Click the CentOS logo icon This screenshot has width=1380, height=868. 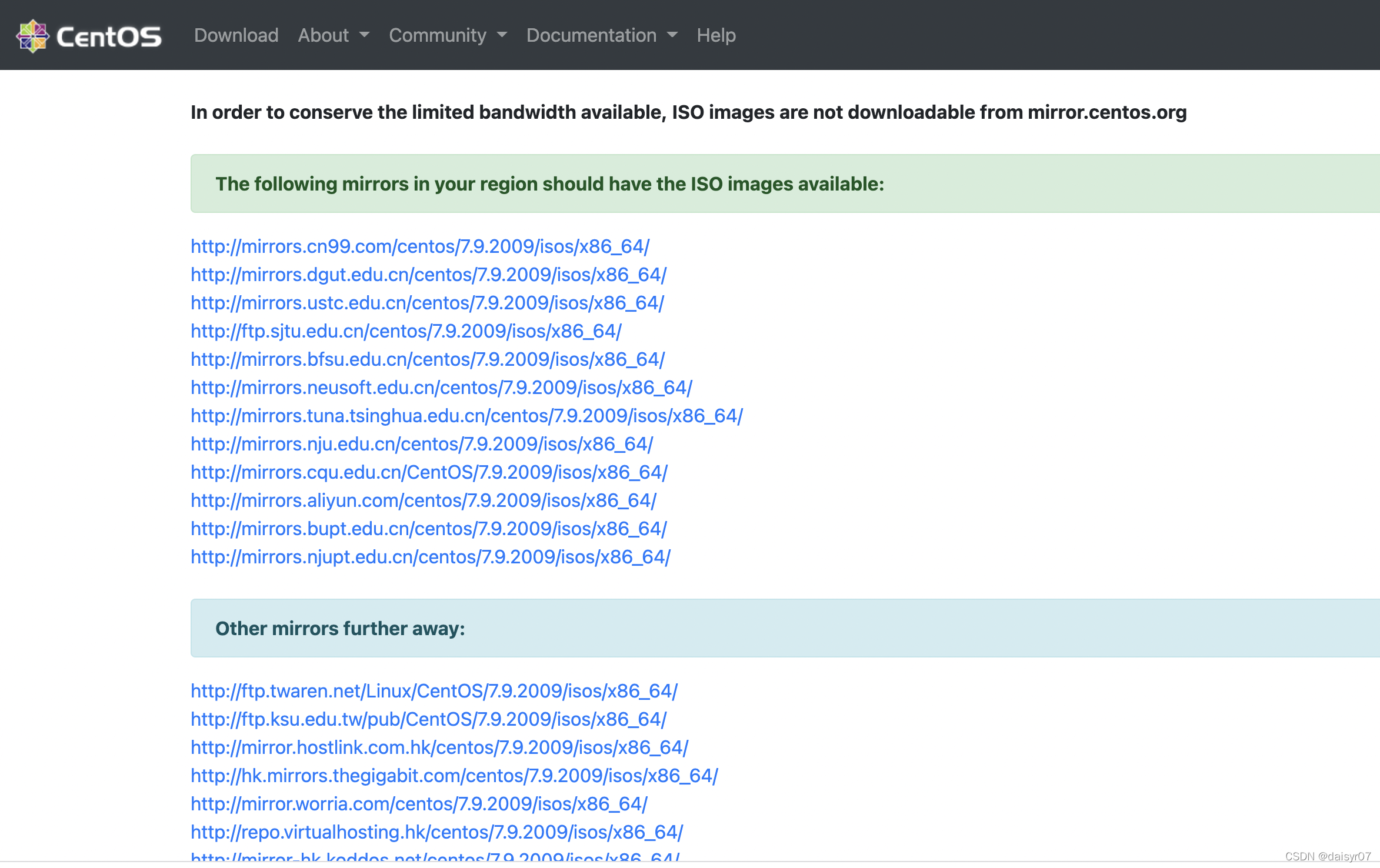32,36
